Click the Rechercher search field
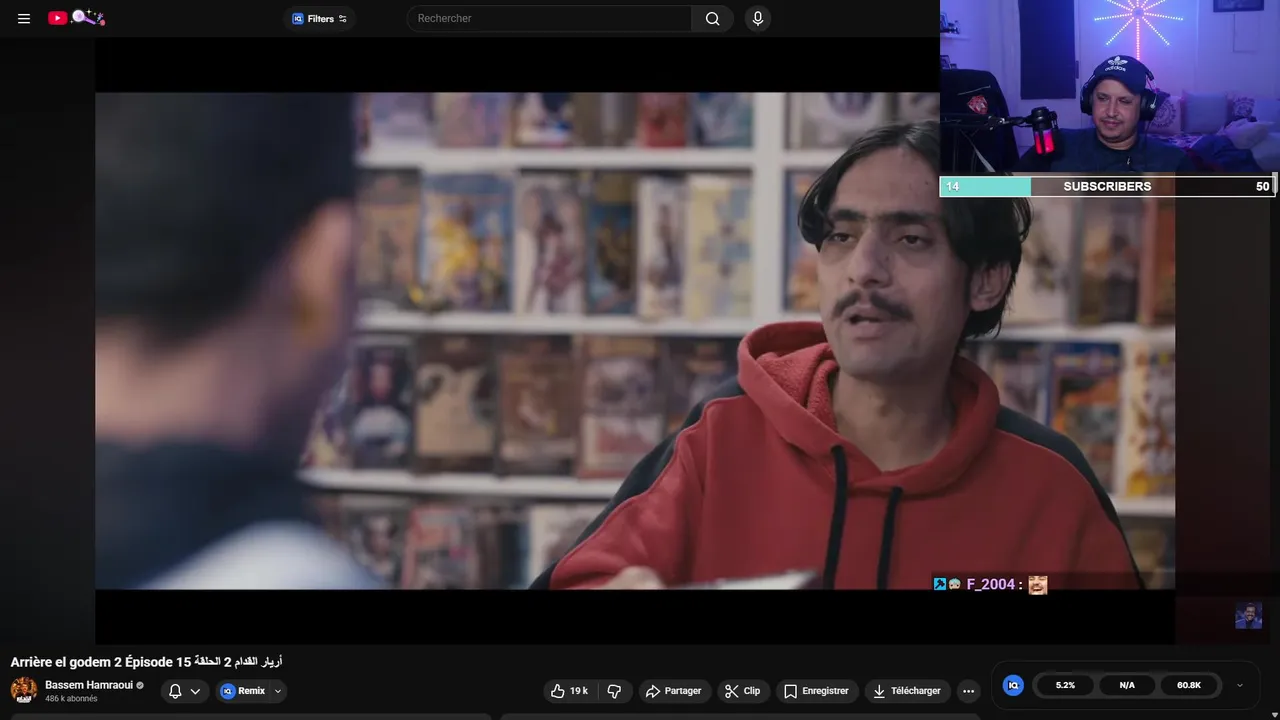1280x720 pixels. [548, 18]
